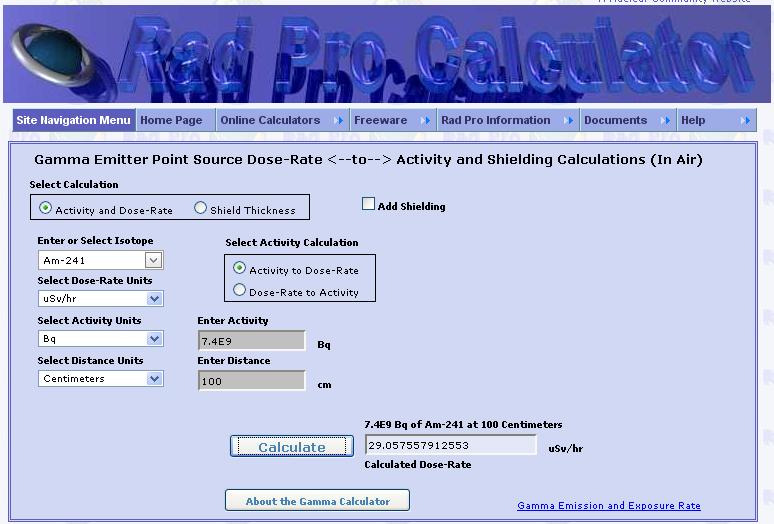Enable the Add Shielding checkbox
The height and width of the screenshot is (524, 774).
(x=368, y=204)
